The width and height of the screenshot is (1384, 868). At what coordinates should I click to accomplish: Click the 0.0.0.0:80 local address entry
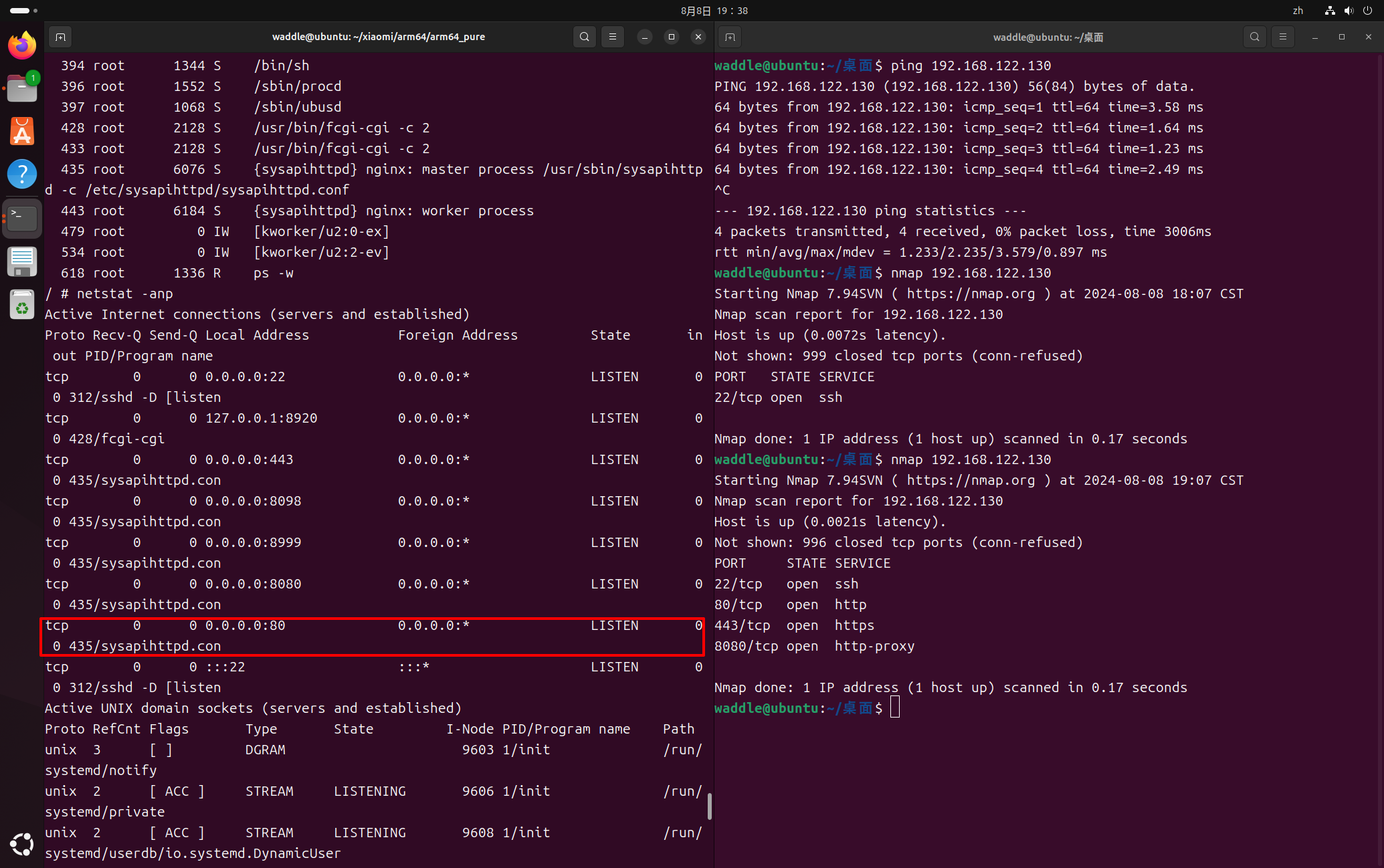(x=245, y=625)
